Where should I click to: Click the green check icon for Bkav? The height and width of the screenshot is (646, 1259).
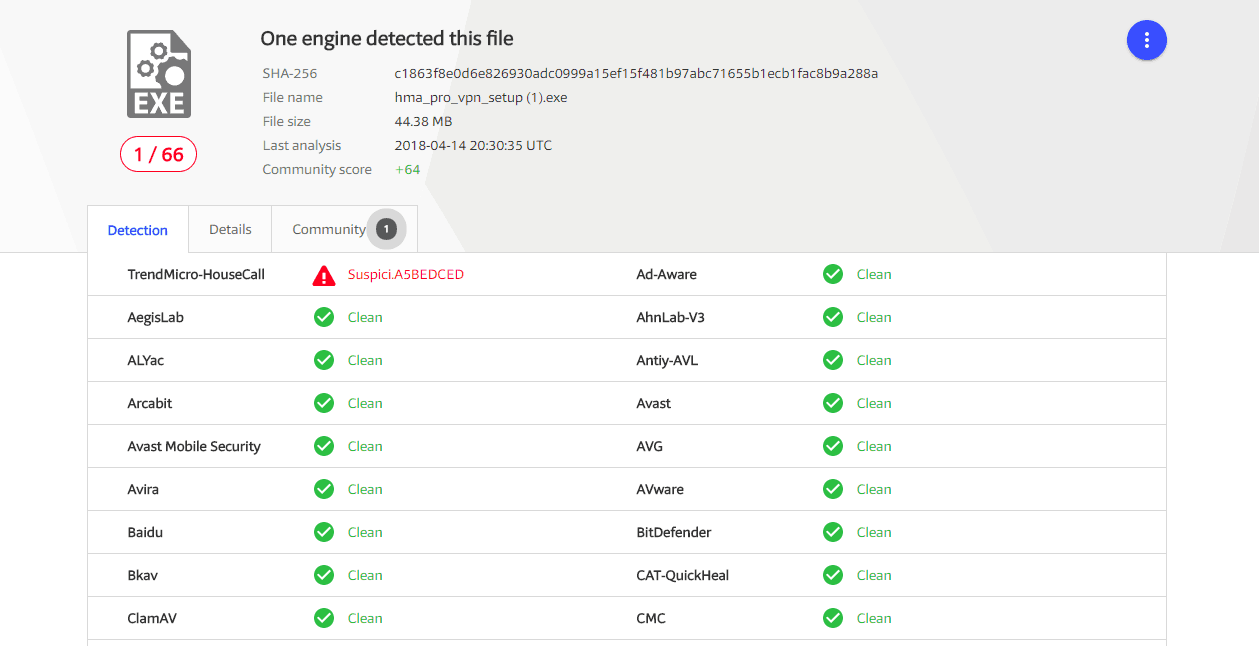(324, 575)
